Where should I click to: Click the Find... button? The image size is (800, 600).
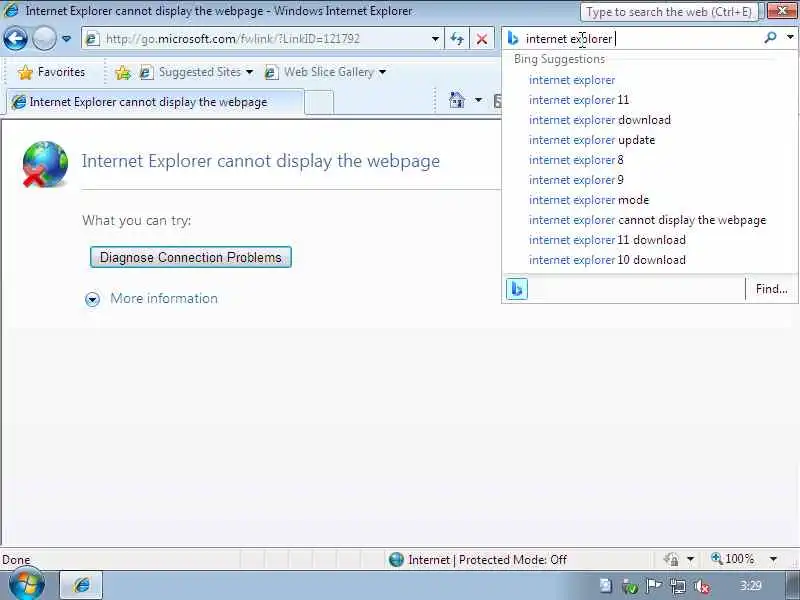point(771,289)
